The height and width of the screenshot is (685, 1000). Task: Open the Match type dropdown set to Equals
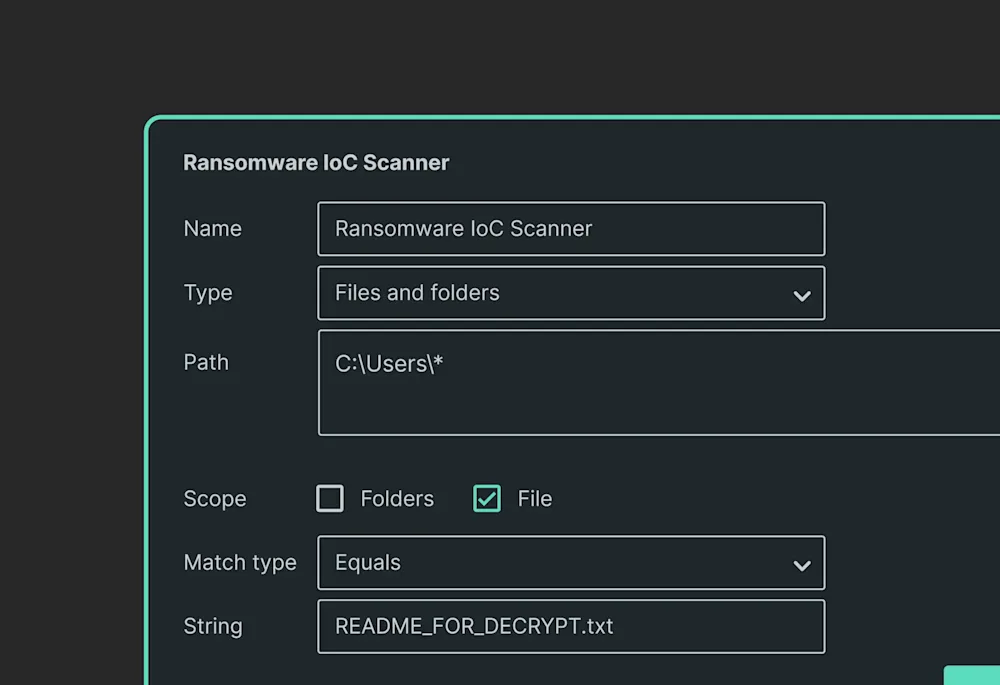tap(571, 563)
